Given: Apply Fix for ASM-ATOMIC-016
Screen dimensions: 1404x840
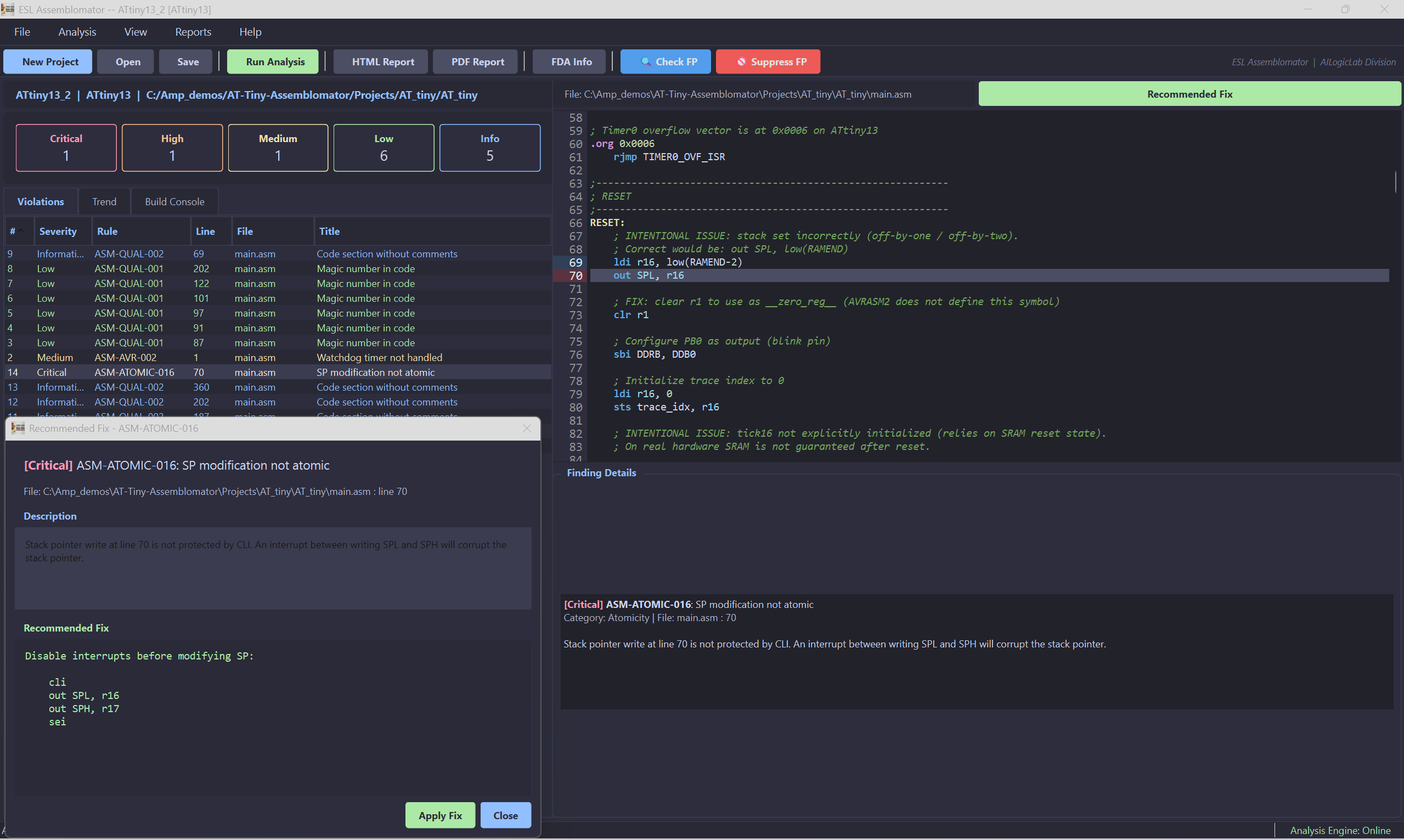Looking at the screenshot, I should tap(439, 815).
